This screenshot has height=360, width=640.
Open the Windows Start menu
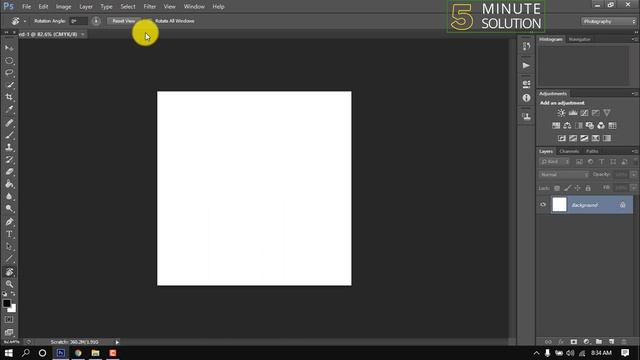[9, 353]
